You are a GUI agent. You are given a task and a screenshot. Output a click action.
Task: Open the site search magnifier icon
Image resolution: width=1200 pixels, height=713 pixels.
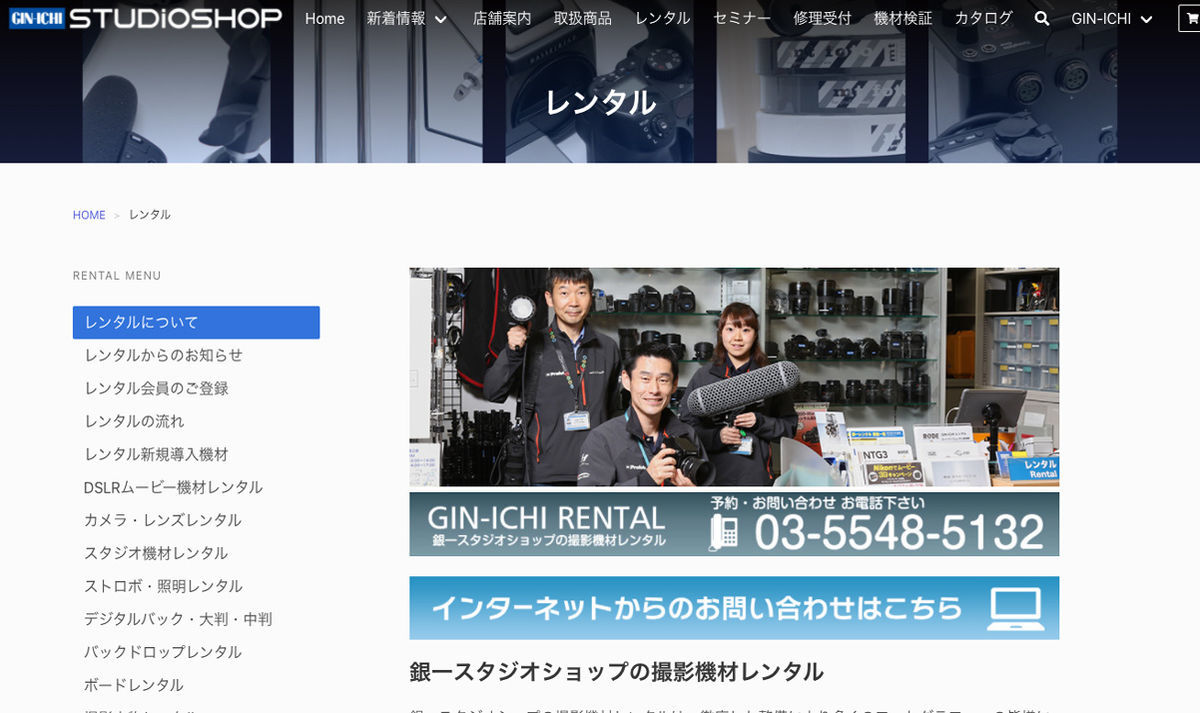coord(1041,18)
